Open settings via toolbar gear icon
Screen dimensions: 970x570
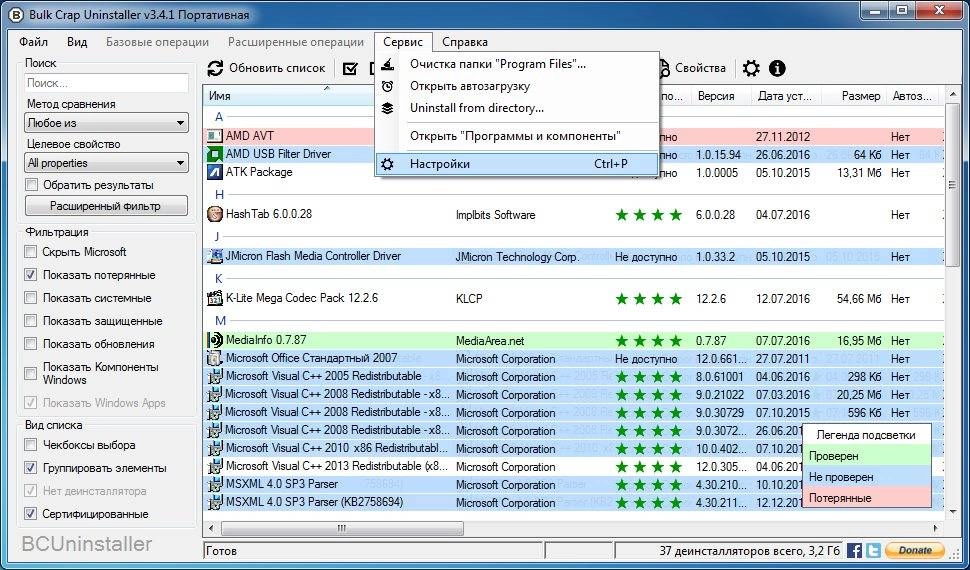(751, 68)
